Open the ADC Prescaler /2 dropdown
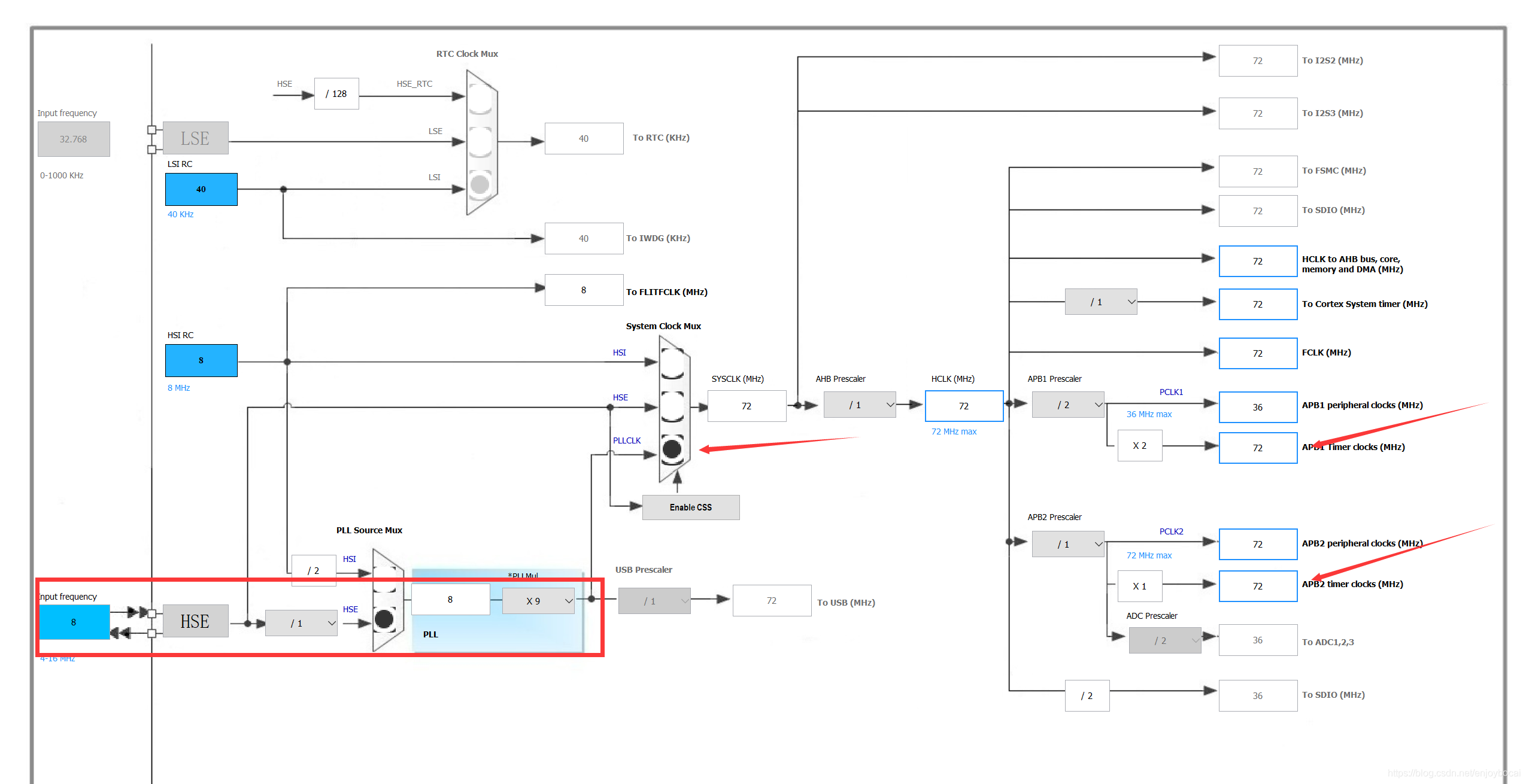 1165,640
